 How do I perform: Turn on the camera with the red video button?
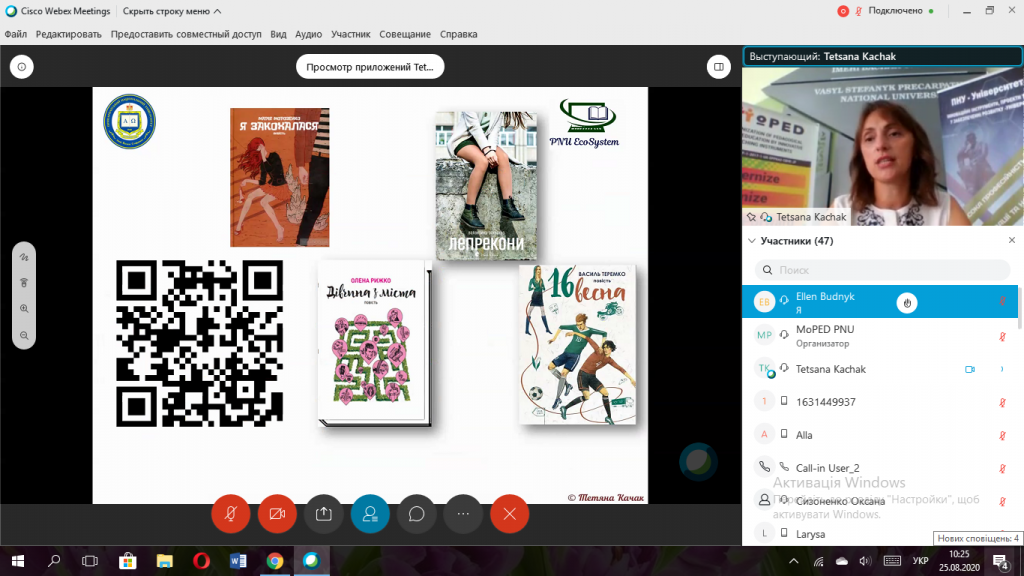tap(277, 513)
